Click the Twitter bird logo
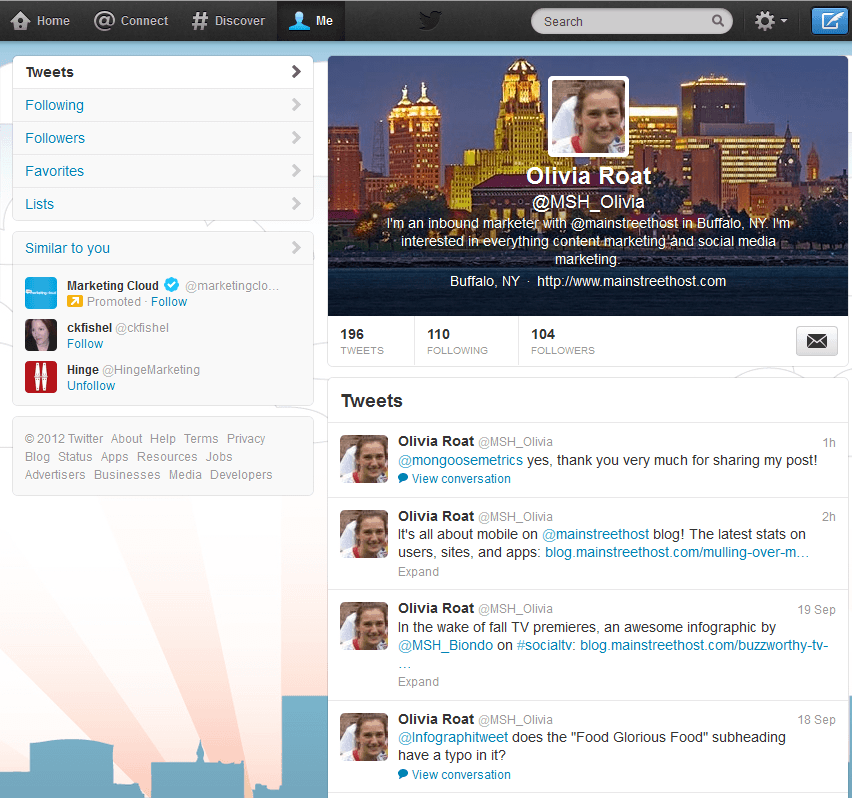Image resolution: width=852 pixels, height=798 pixels. click(430, 21)
